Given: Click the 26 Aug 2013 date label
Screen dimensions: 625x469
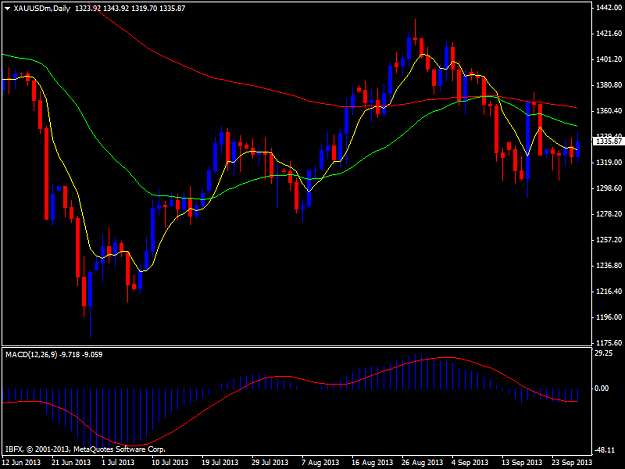Looking at the screenshot, I should [x=422, y=462].
